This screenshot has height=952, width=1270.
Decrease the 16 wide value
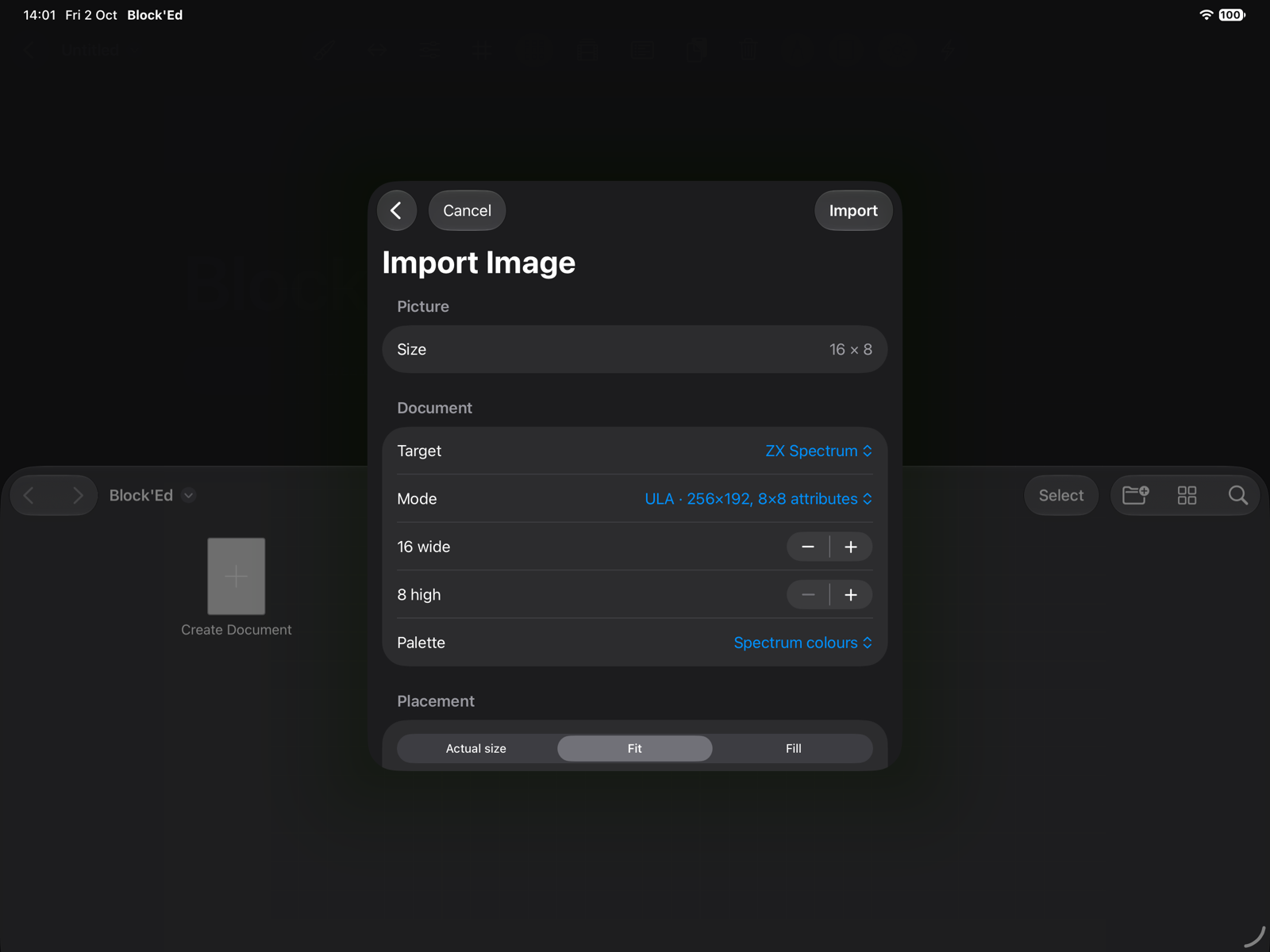coord(808,547)
